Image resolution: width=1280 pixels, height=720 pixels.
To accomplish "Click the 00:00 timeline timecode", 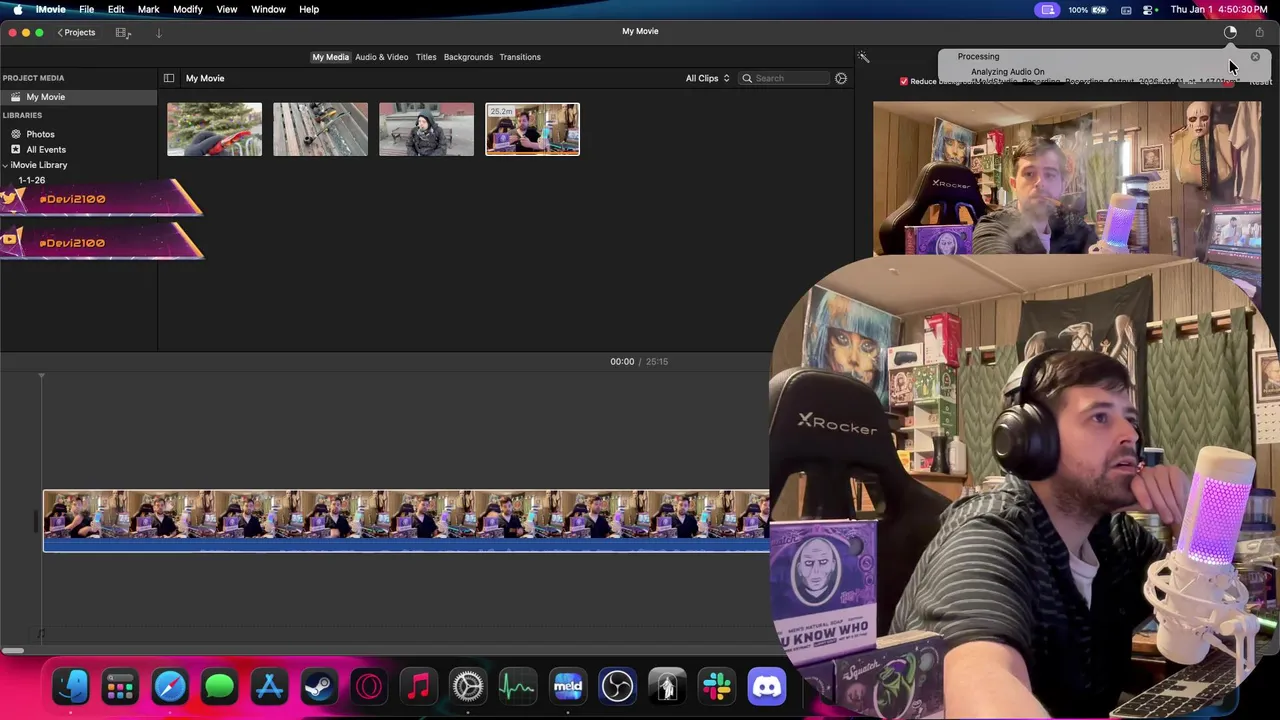I will coord(622,361).
